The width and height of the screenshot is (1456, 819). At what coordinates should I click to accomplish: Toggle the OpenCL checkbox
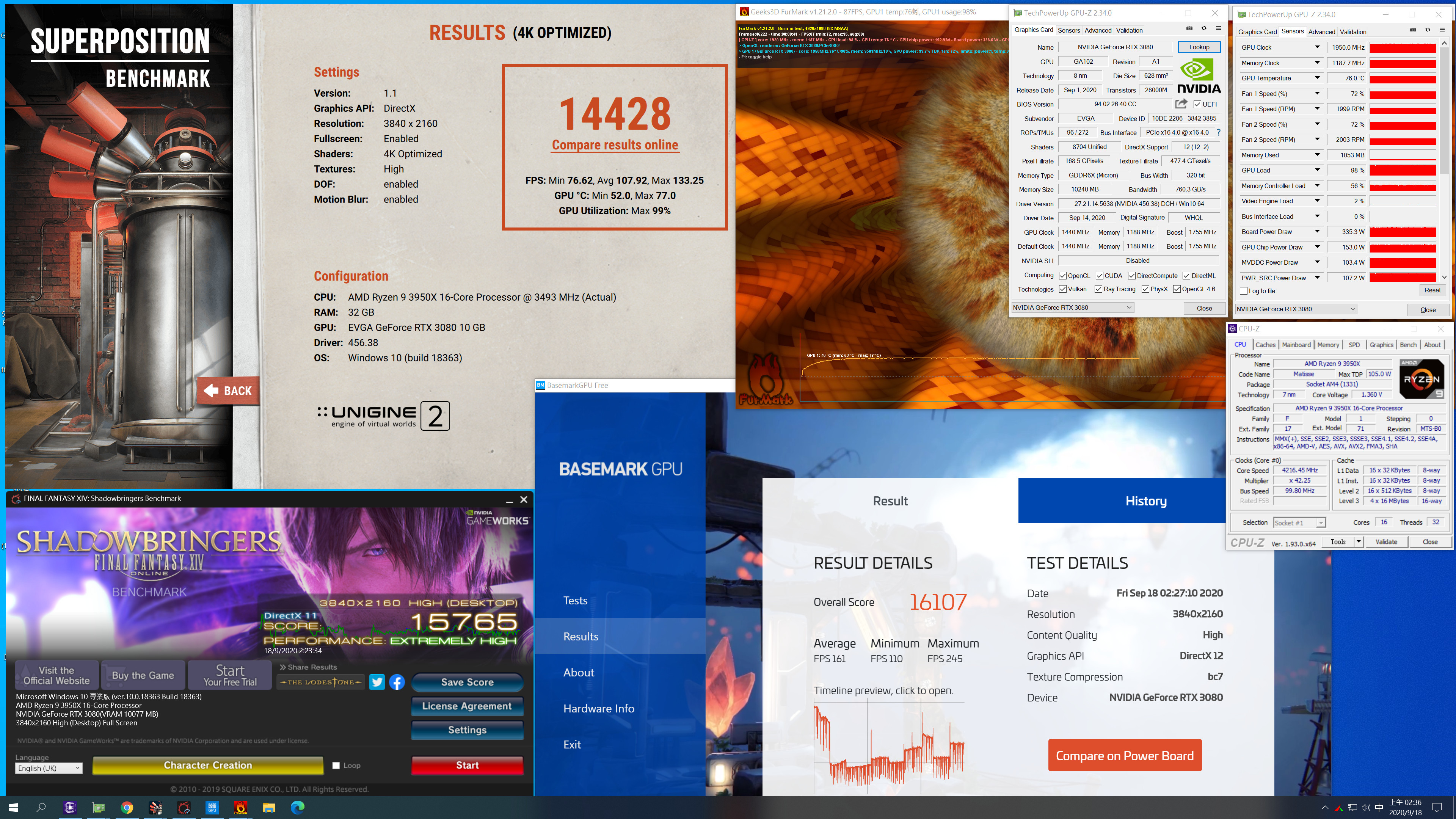click(1062, 276)
